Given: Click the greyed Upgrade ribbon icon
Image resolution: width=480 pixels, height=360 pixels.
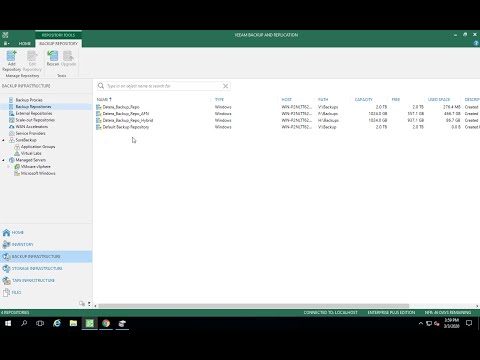Looking at the screenshot, I should [69, 58].
